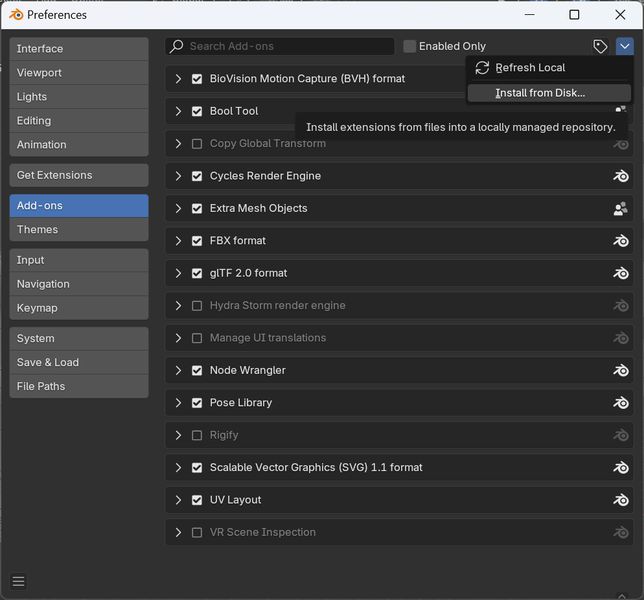Expand the Extra Mesh Objects entry
This screenshot has width=644, height=600.
pos(178,209)
